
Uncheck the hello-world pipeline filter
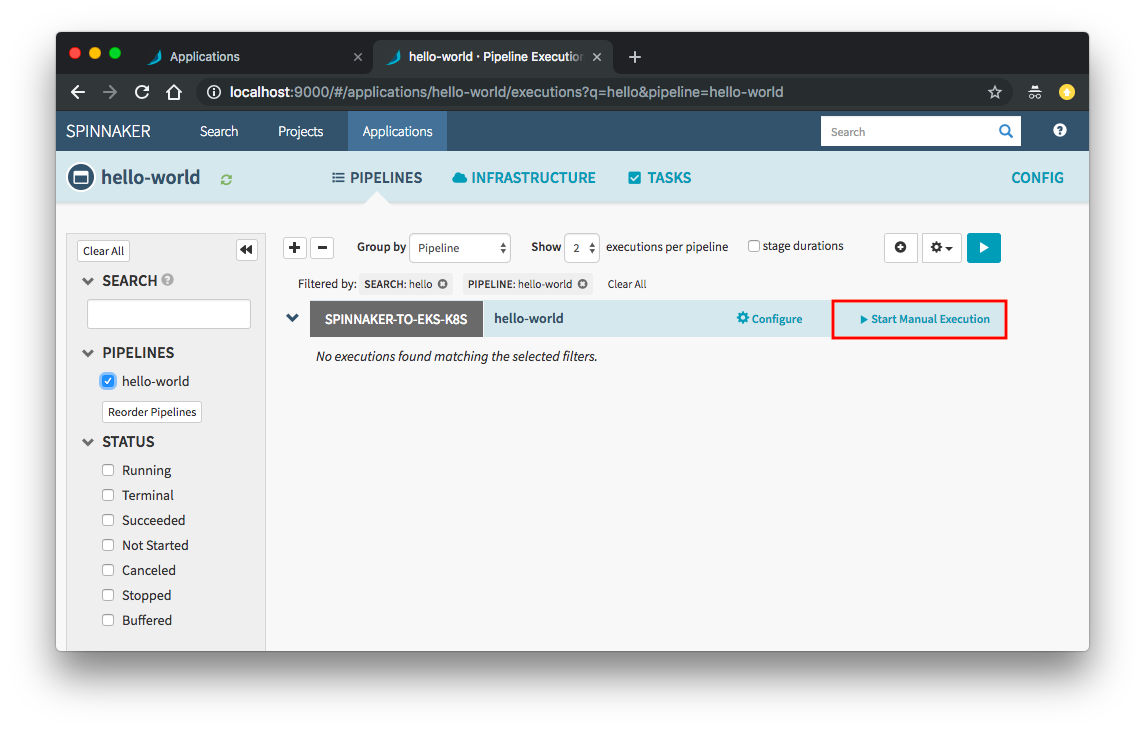pyautogui.click(x=108, y=380)
